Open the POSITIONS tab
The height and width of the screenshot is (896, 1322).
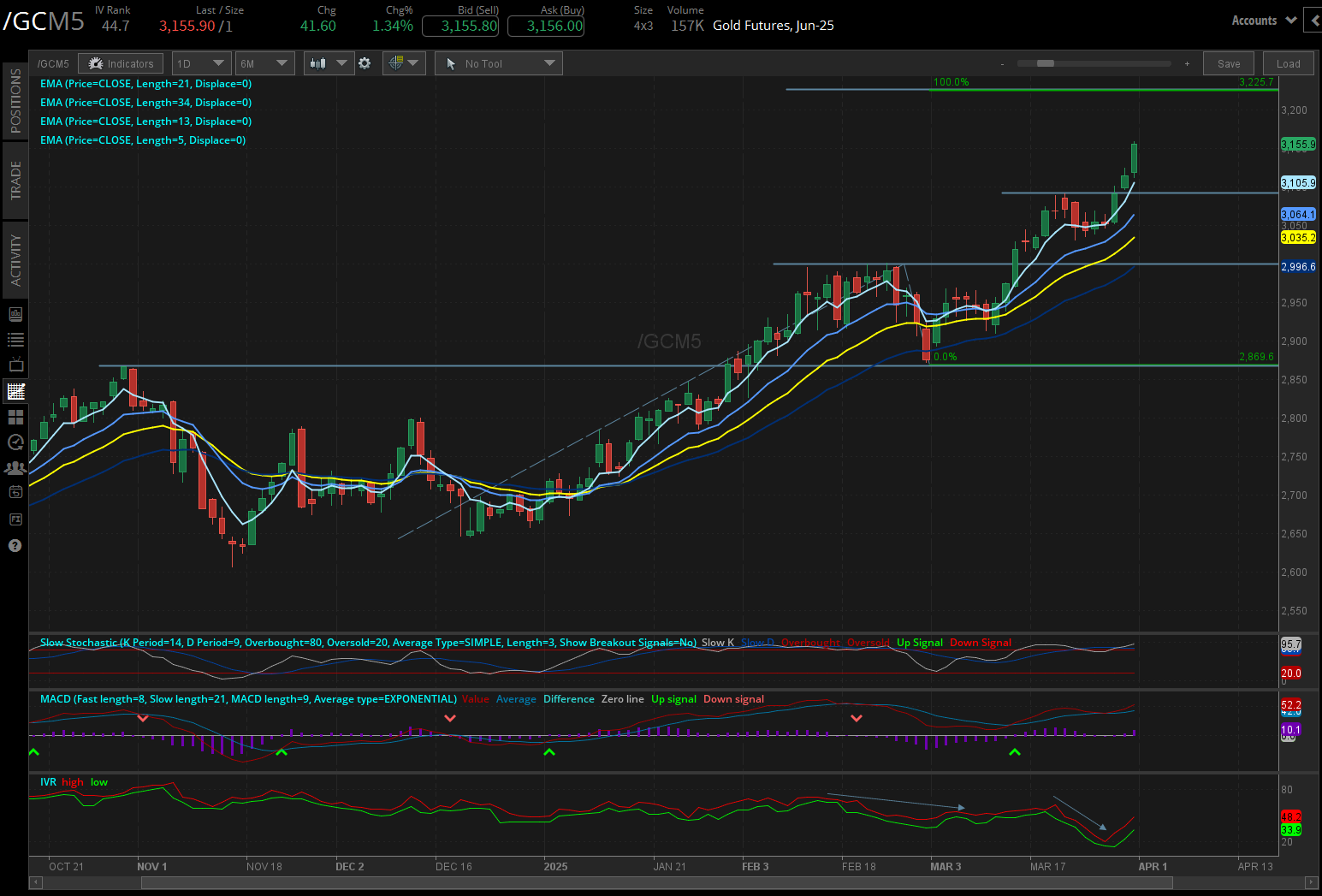click(15, 98)
